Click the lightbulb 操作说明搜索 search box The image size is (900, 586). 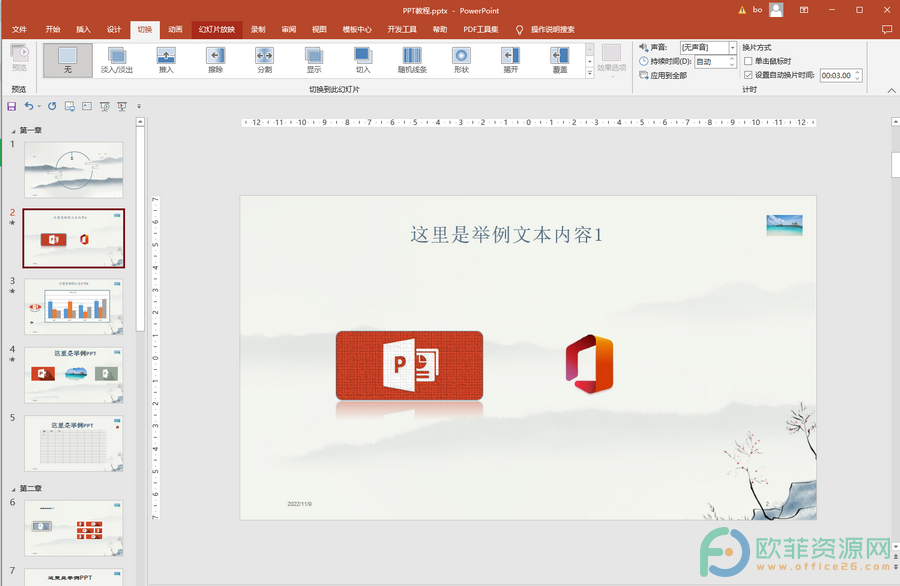pos(545,29)
